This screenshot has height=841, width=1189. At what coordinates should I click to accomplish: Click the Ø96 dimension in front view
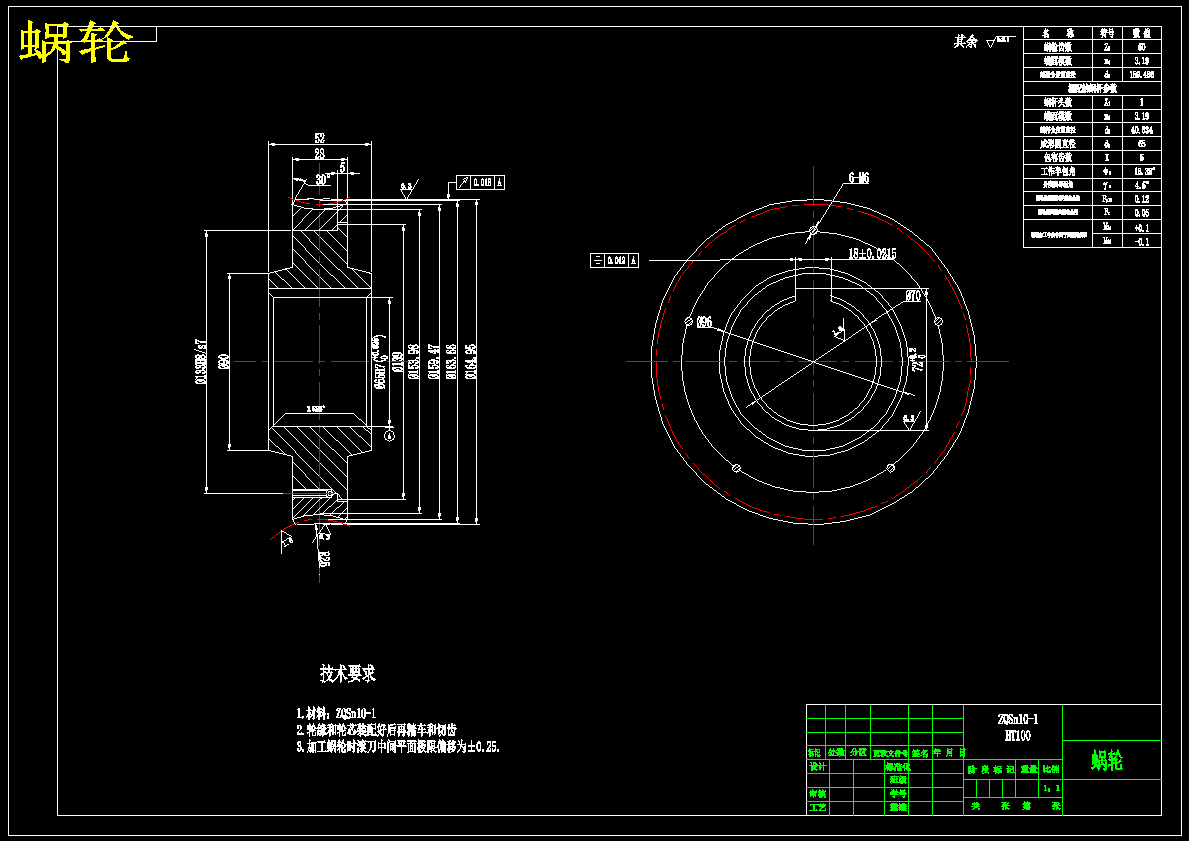[x=704, y=322]
